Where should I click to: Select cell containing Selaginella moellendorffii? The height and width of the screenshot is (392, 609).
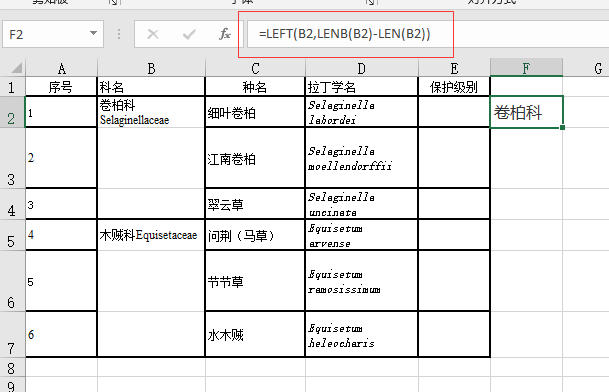click(x=362, y=158)
